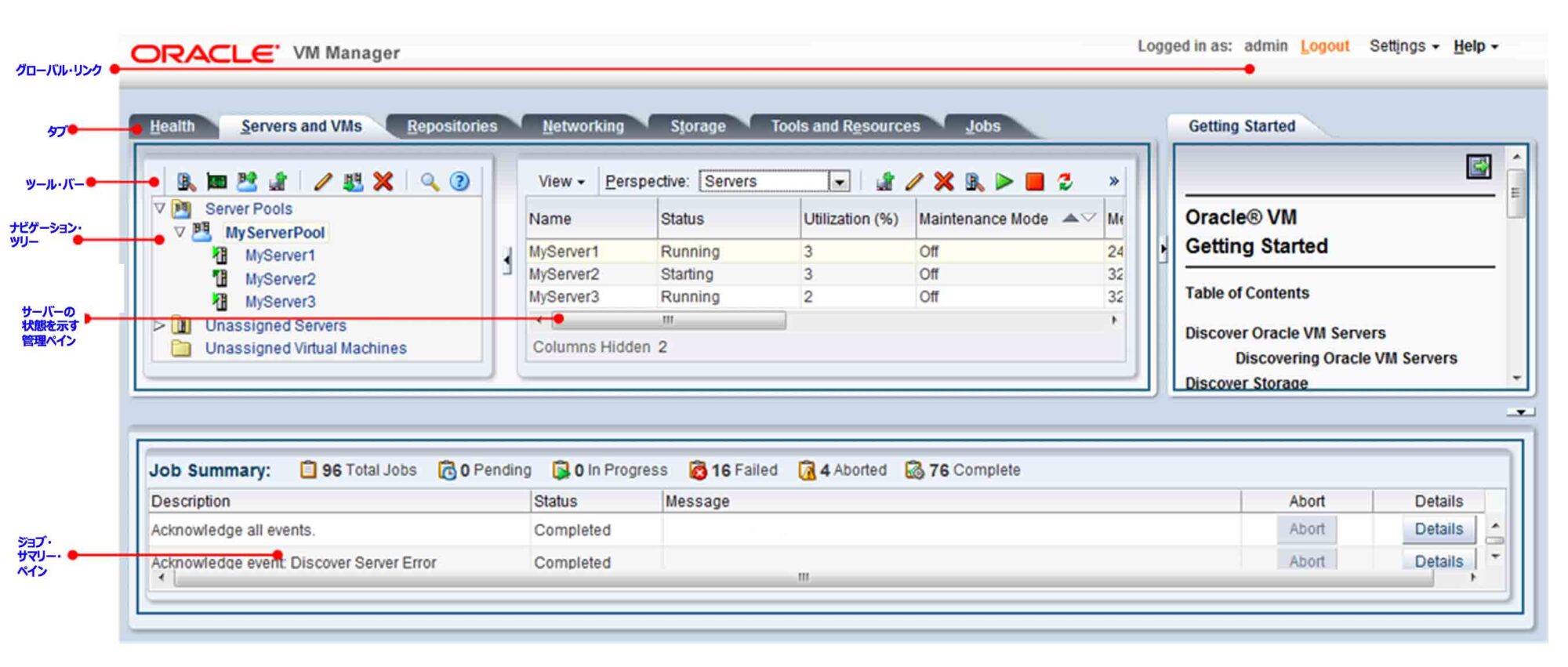Viewport: 1568px width, 667px height.
Task: Show more toolbar items via double chevron
Action: (1113, 182)
